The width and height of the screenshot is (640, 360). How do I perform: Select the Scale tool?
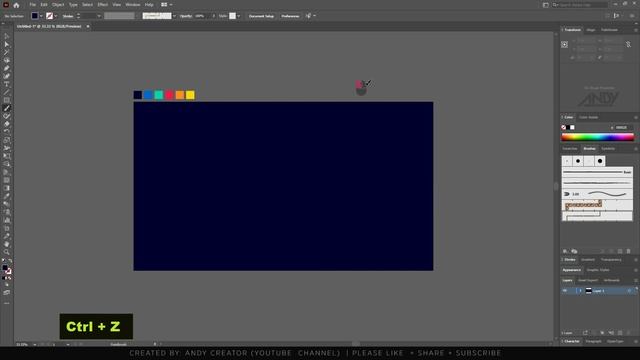tap(7, 140)
